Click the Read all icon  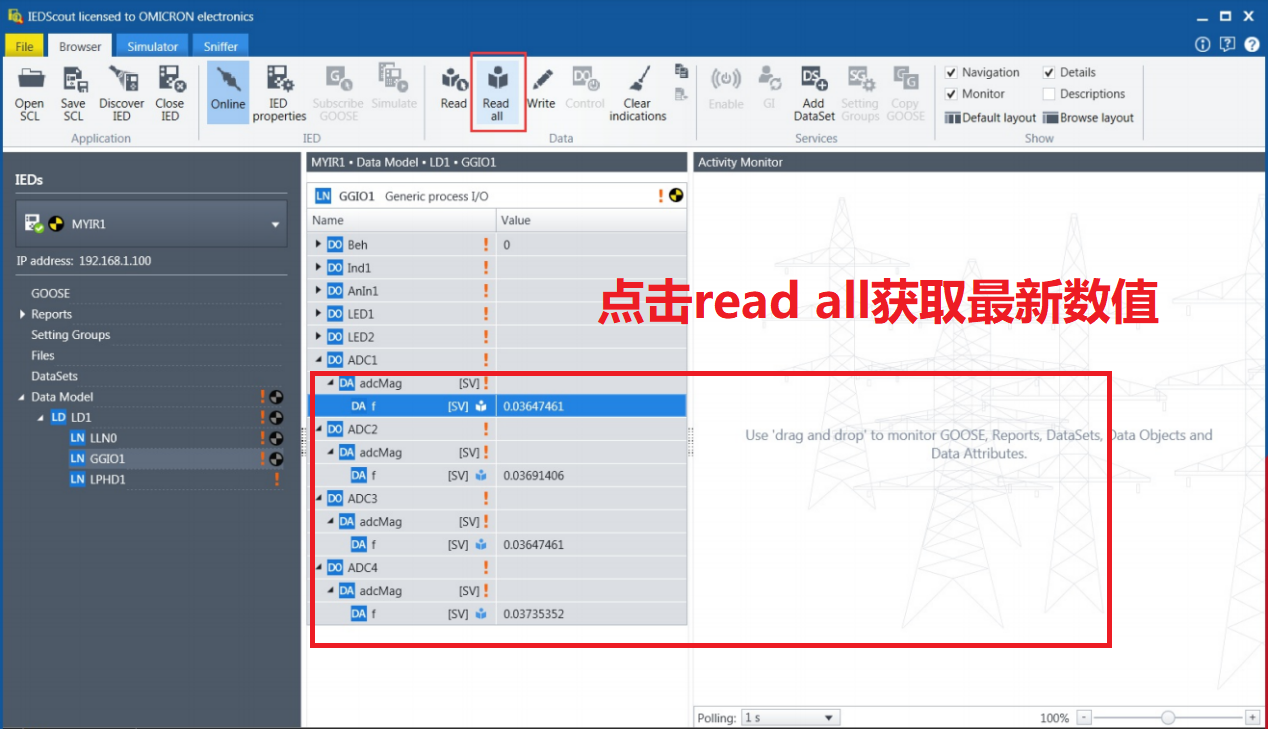(496, 80)
